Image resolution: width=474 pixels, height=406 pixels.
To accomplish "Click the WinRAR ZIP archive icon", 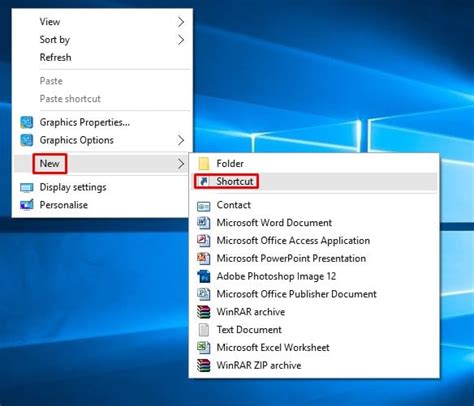I will (x=203, y=365).
